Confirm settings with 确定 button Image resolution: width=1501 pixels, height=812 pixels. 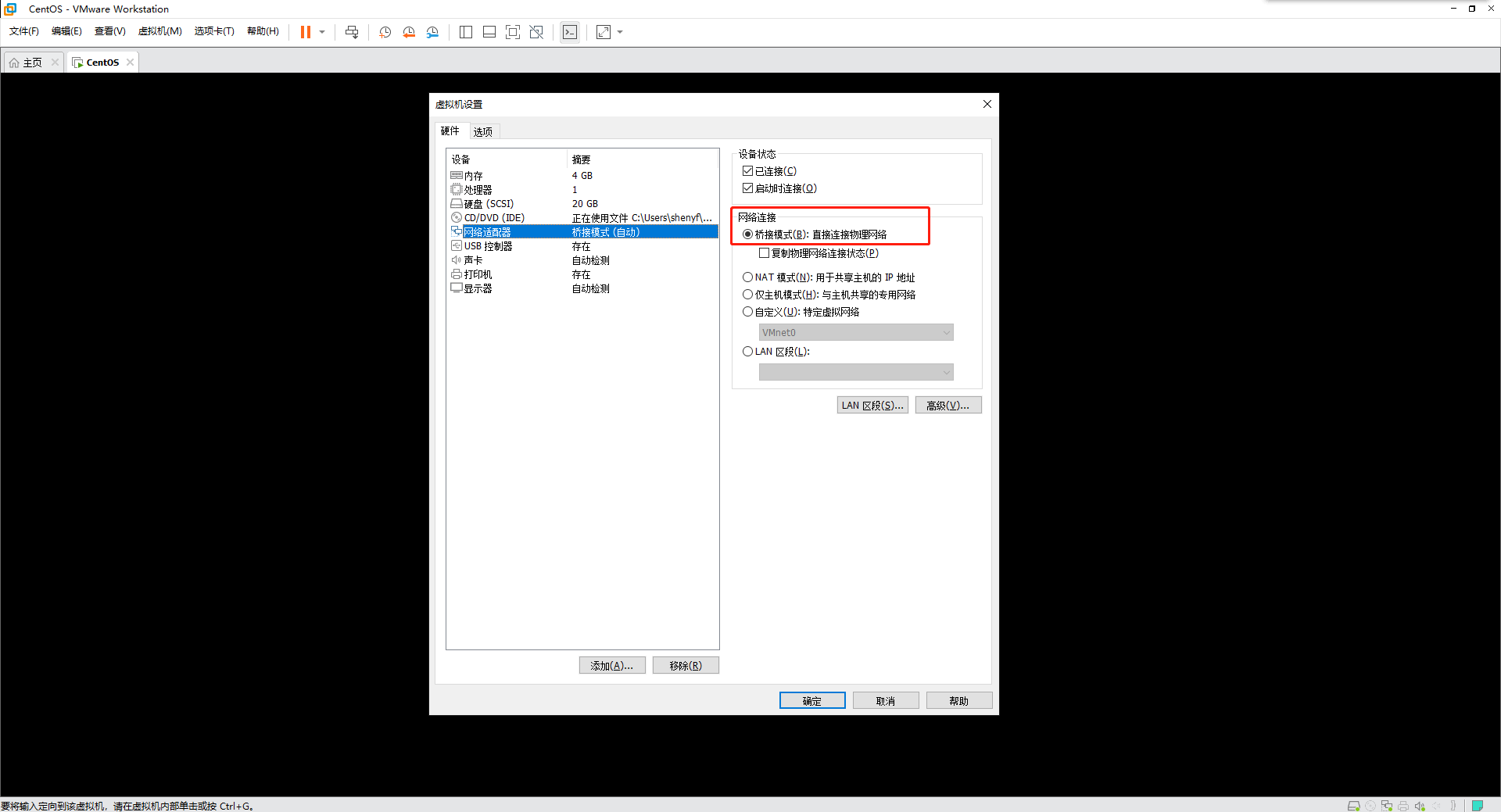point(811,700)
